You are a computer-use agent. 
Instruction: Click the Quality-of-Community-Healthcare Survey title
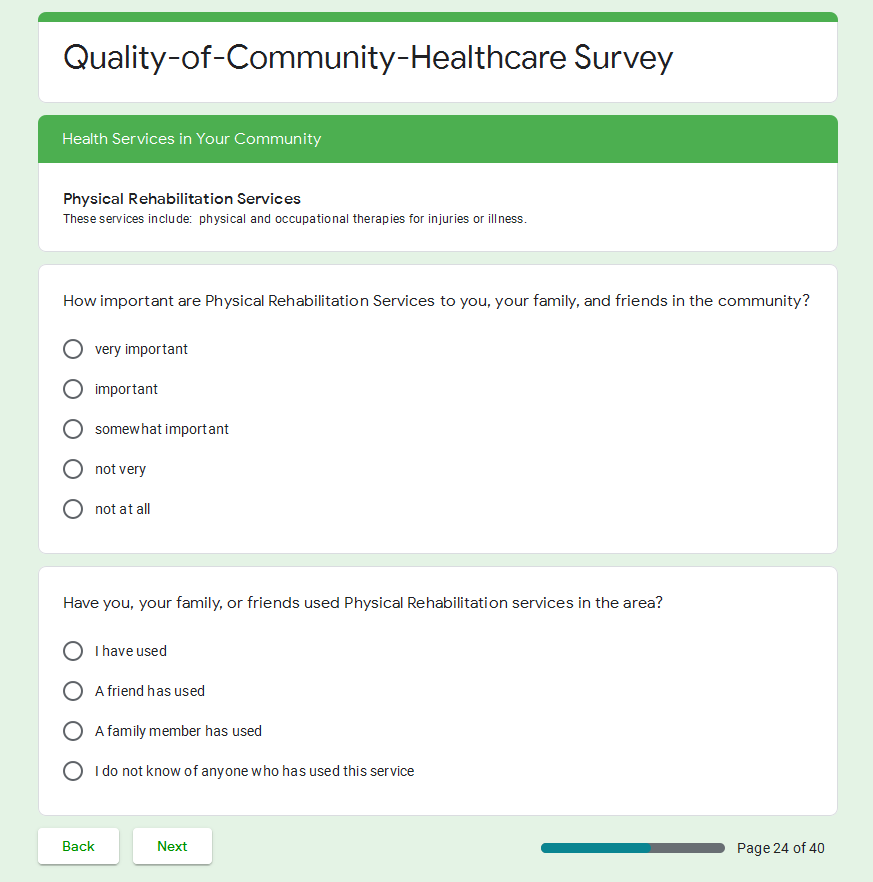click(368, 58)
